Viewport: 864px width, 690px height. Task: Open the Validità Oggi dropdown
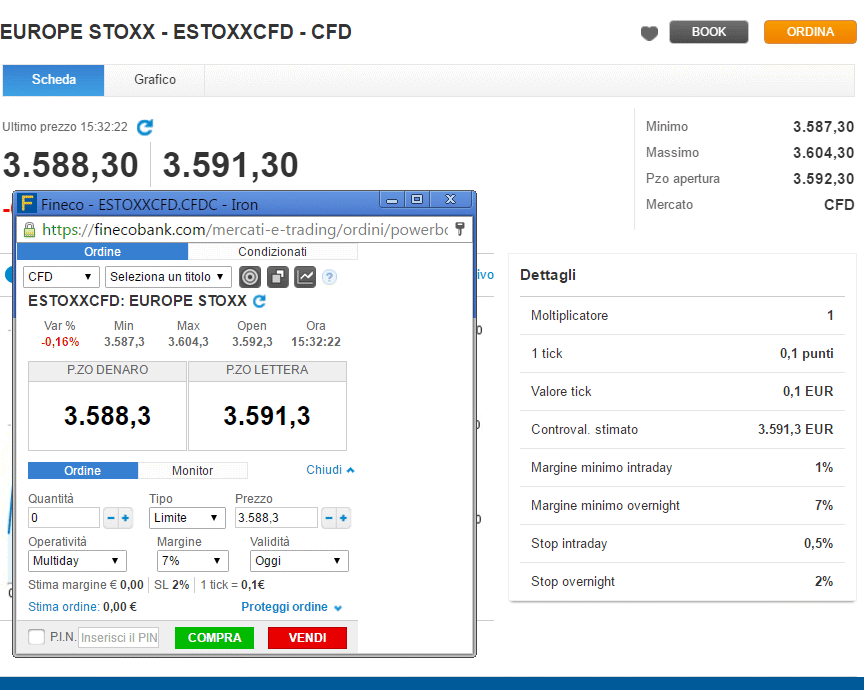point(299,561)
